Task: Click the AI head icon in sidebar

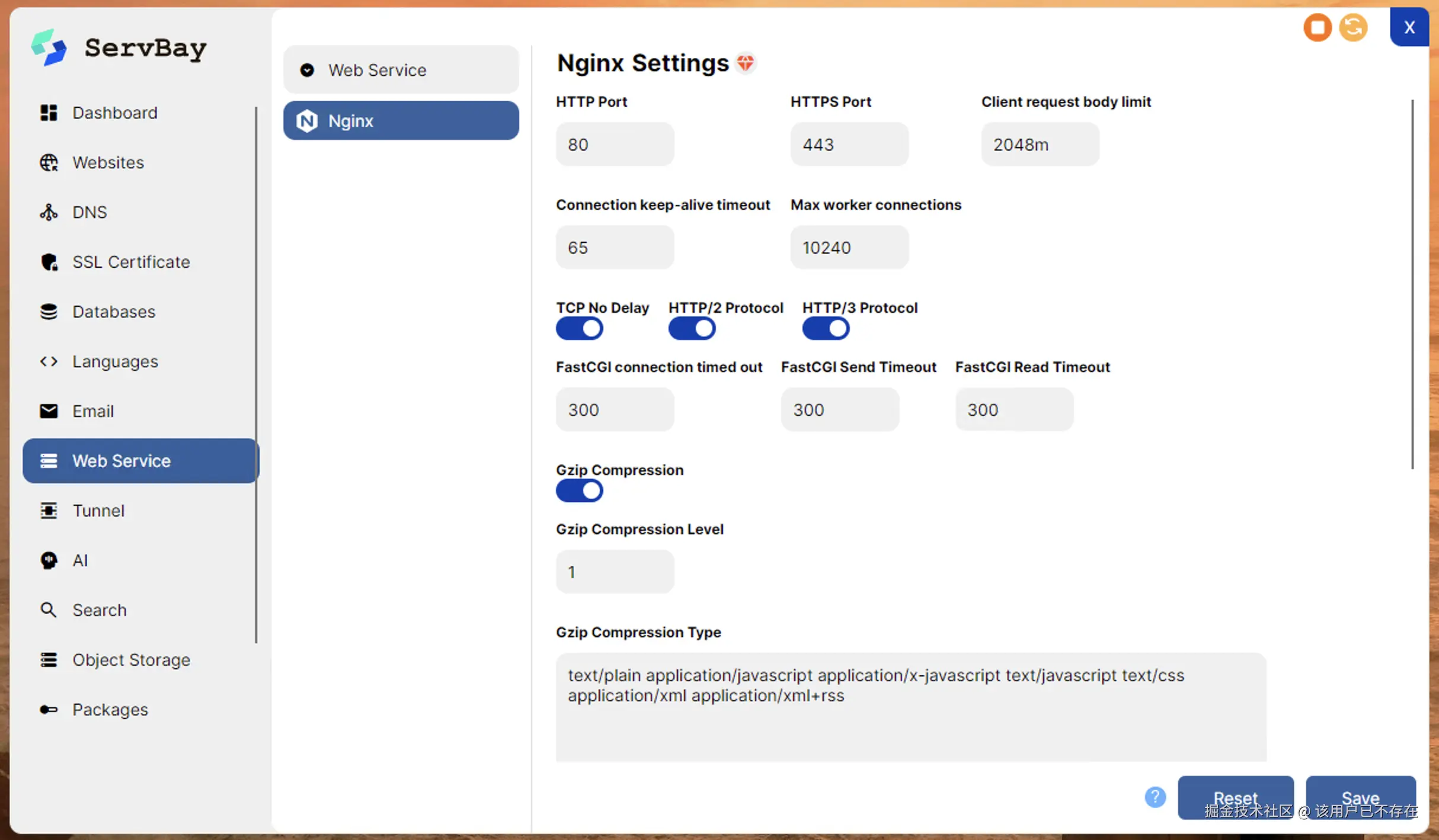Action: [x=49, y=560]
